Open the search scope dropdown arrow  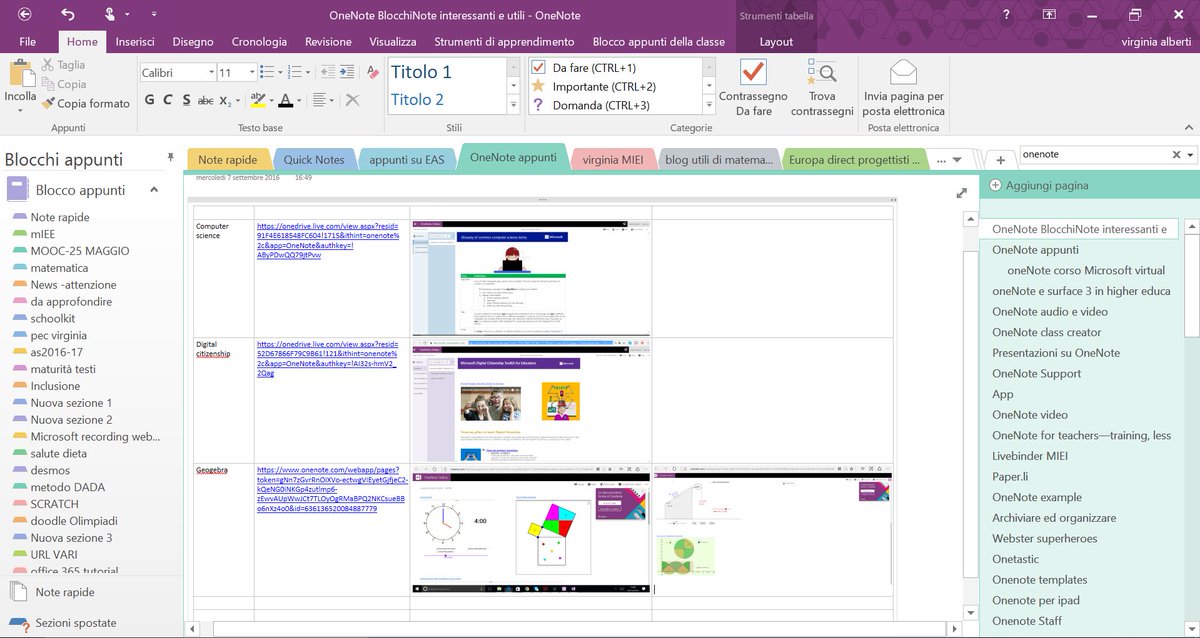click(x=1190, y=155)
